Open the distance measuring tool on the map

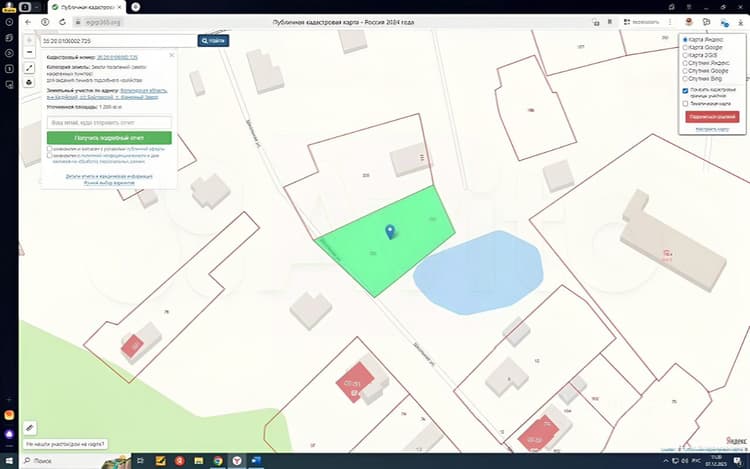coord(30,68)
